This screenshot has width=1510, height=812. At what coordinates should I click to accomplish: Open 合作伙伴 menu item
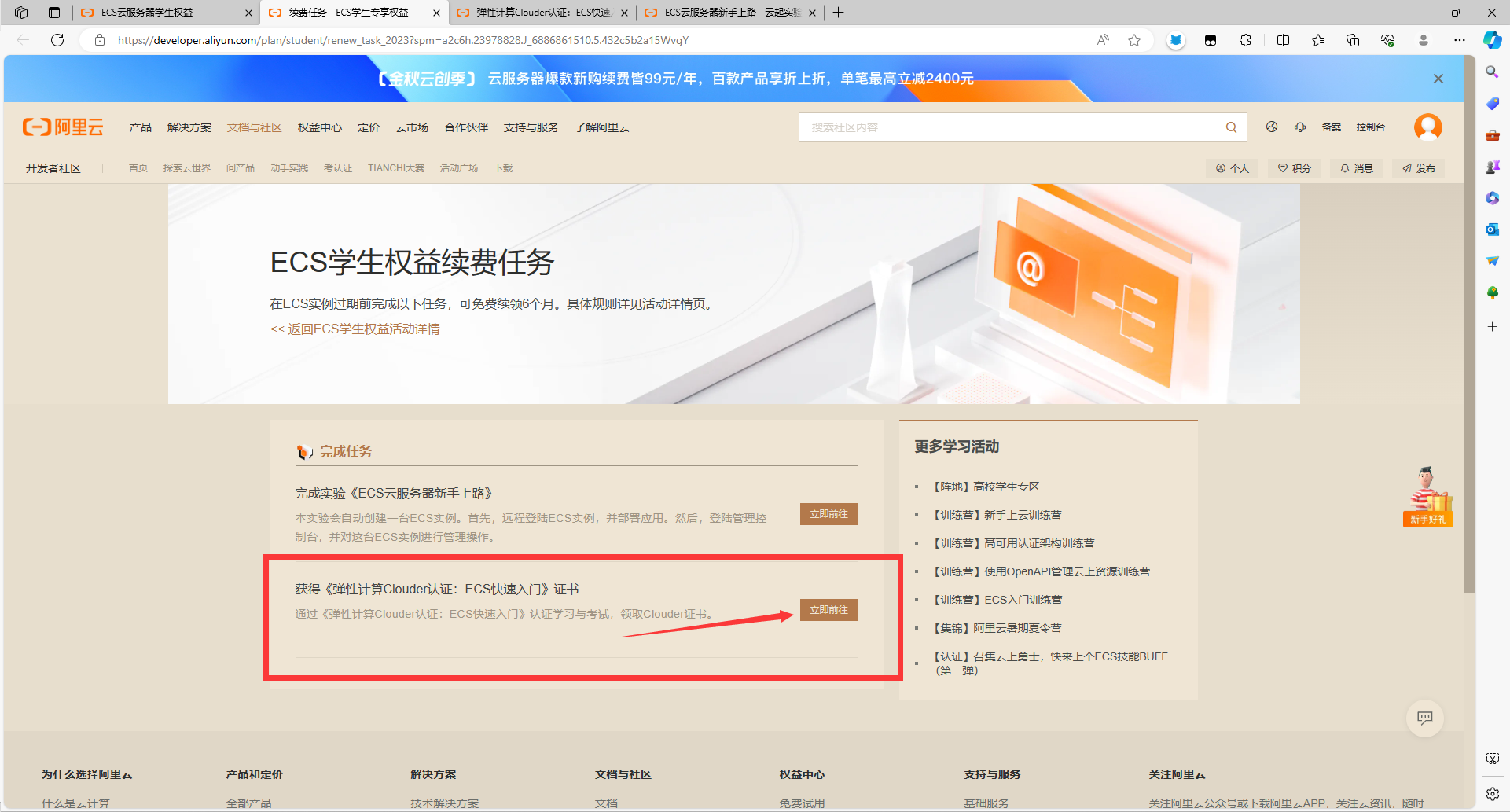pos(466,127)
